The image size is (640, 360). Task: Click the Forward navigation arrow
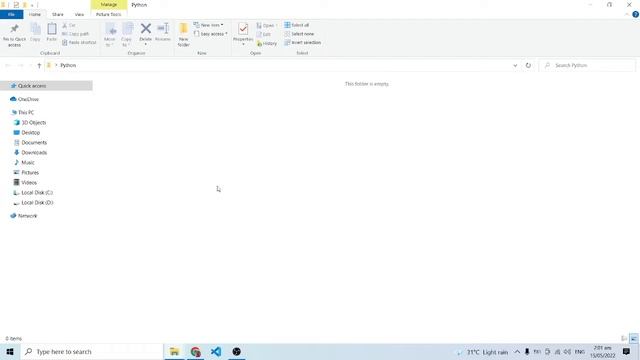(x=20, y=65)
